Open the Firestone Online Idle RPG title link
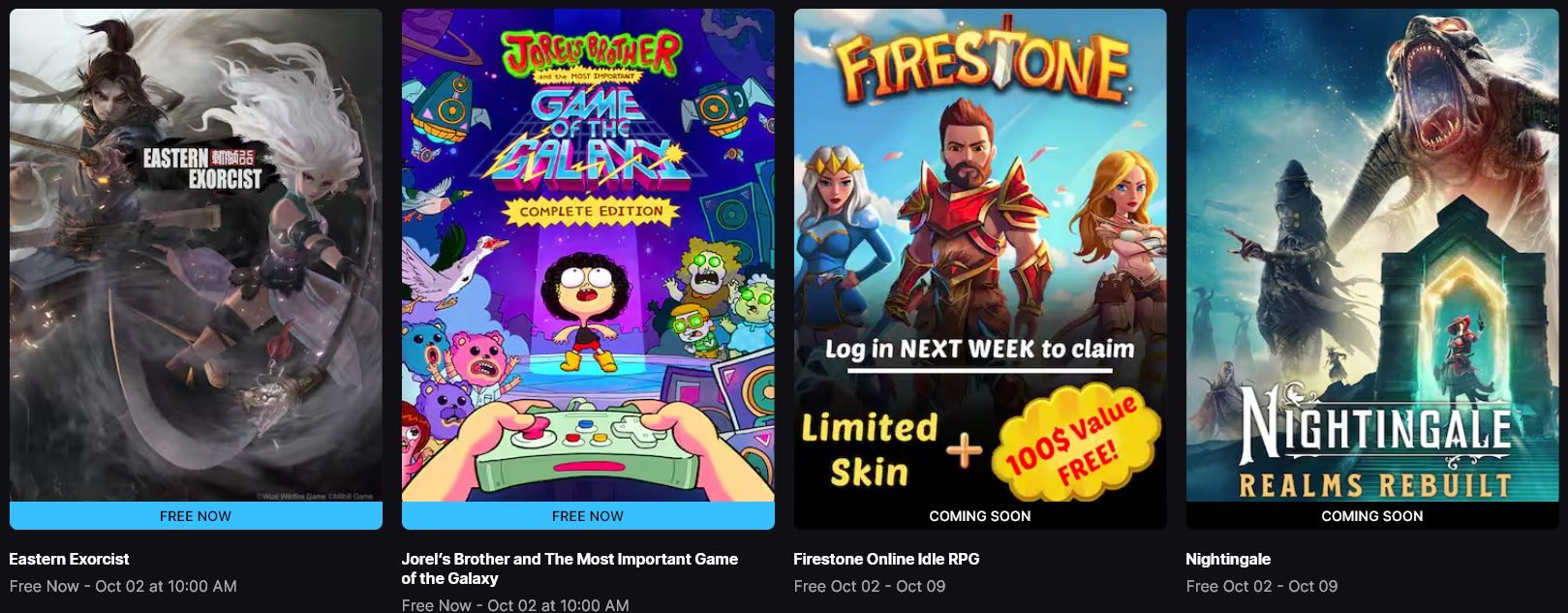 [886, 559]
